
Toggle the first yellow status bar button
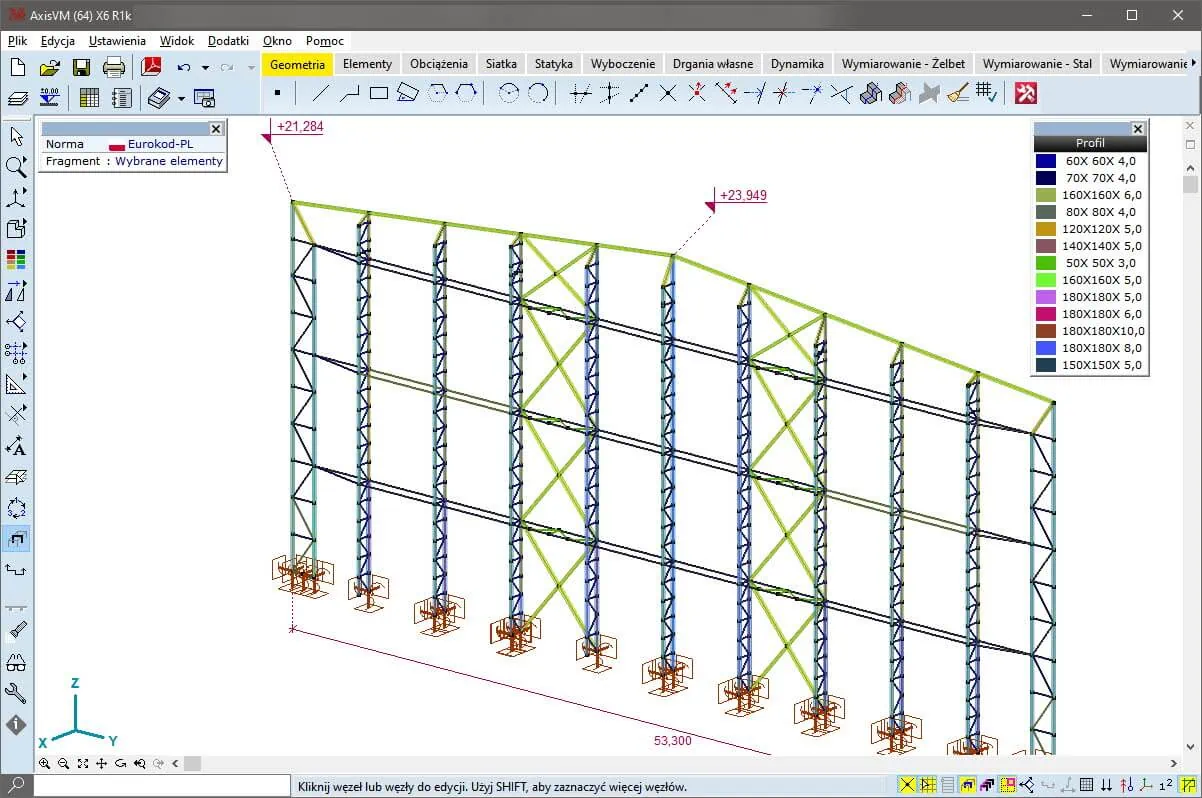point(907,786)
